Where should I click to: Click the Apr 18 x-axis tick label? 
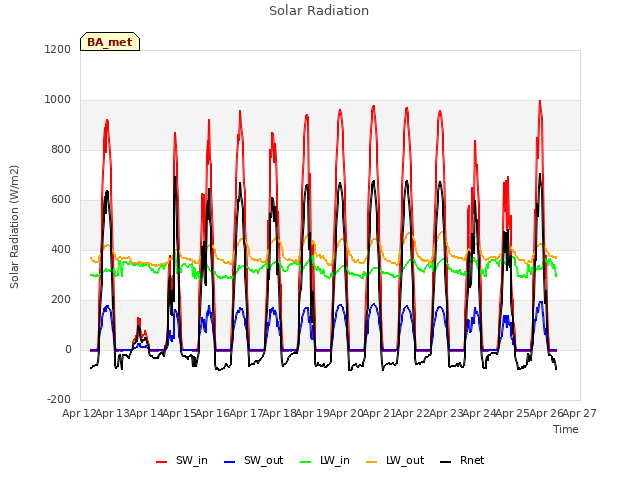tap(279, 413)
